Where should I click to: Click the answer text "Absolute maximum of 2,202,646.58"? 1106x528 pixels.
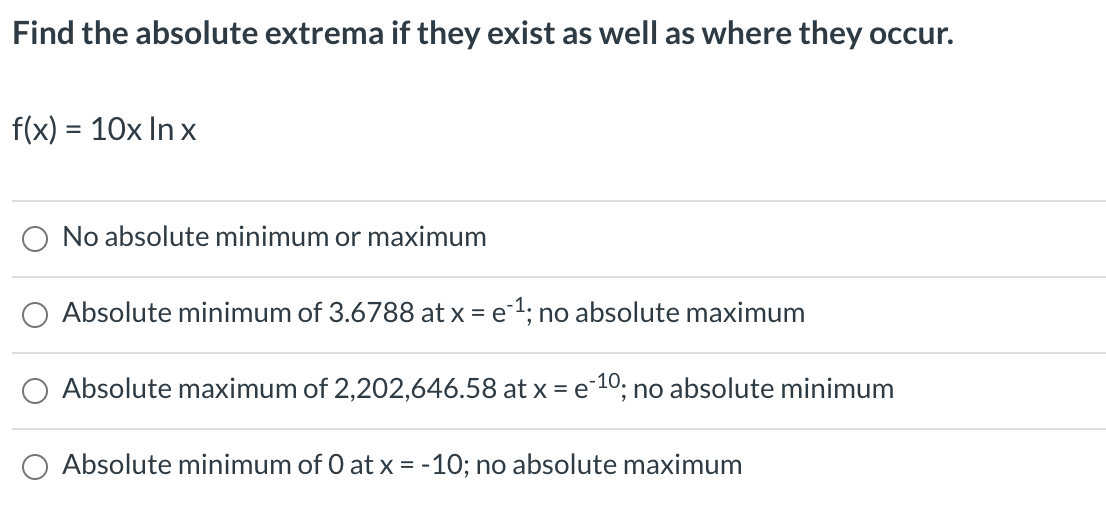click(280, 388)
